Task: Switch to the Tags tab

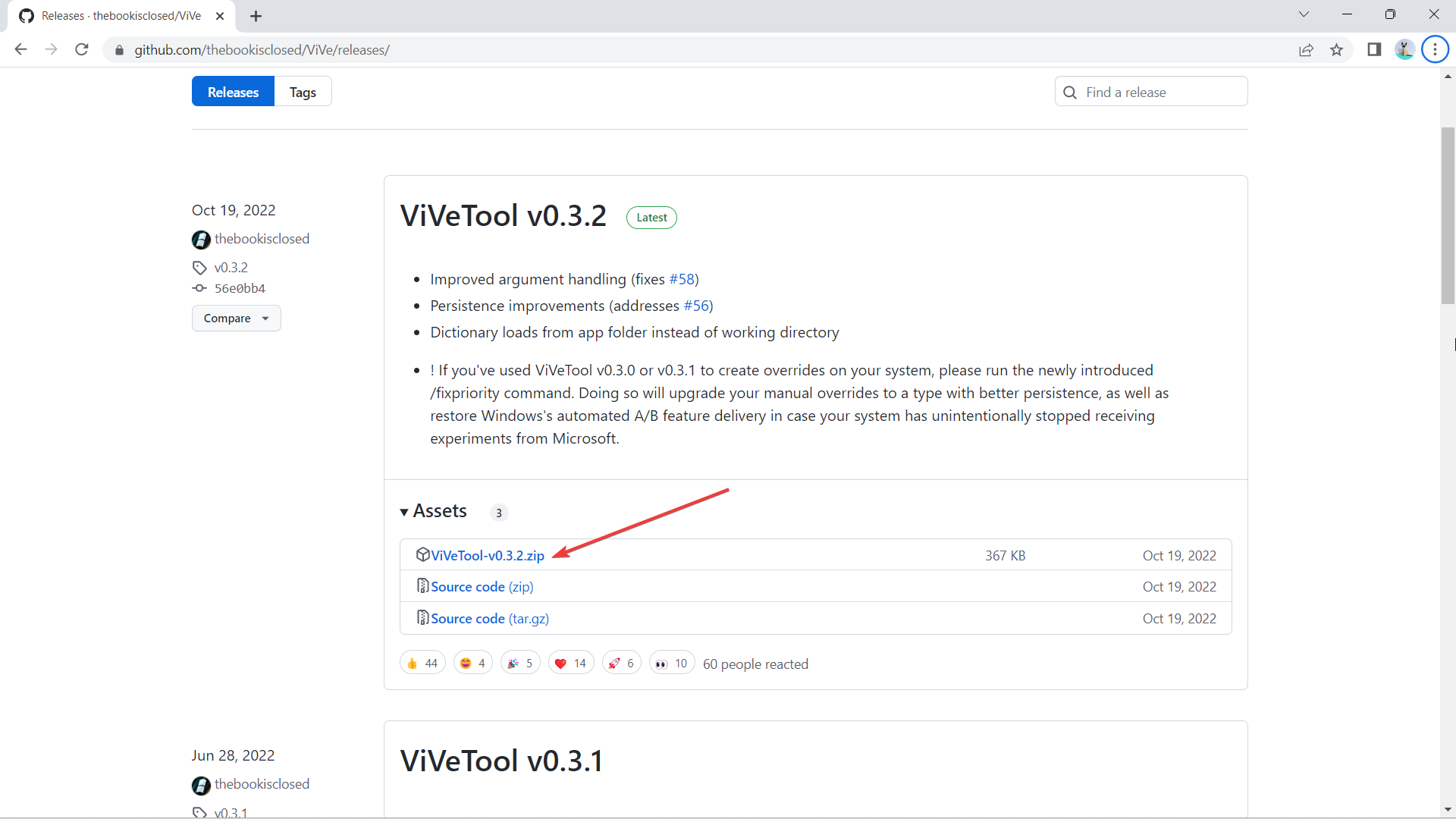Action: pos(302,91)
